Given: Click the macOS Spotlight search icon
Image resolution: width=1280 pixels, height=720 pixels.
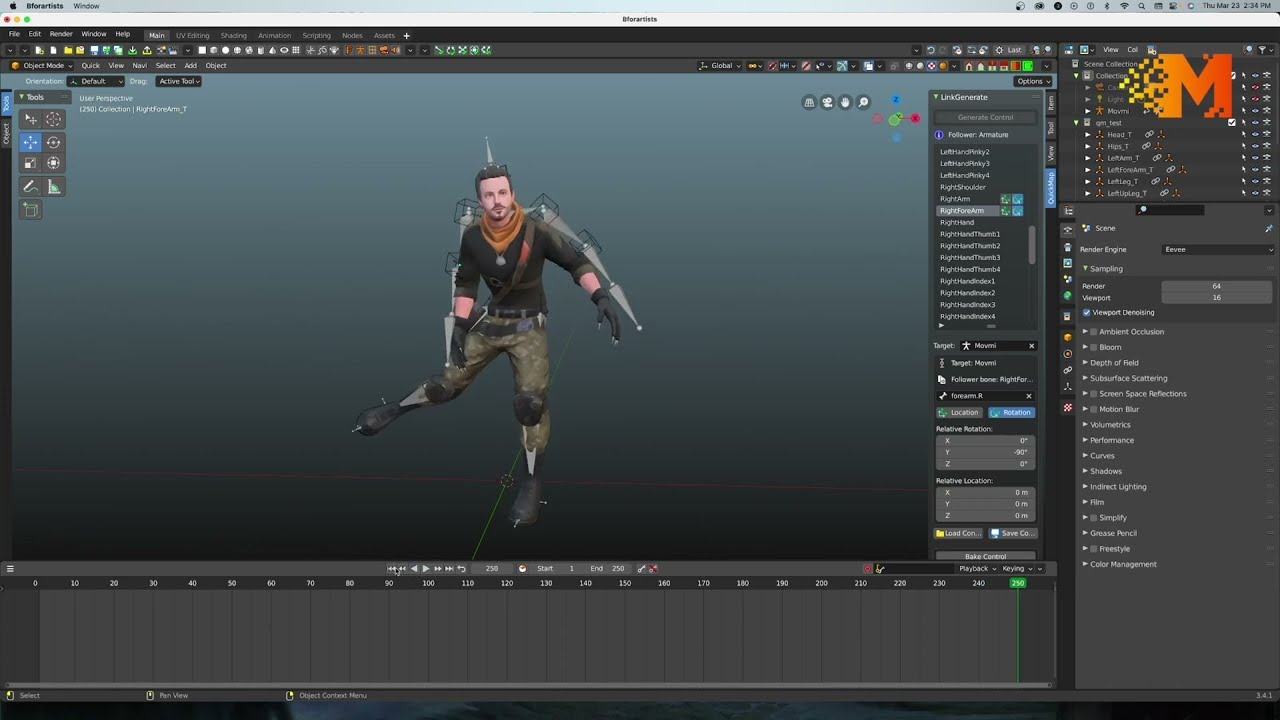Looking at the screenshot, I should tap(1143, 6).
